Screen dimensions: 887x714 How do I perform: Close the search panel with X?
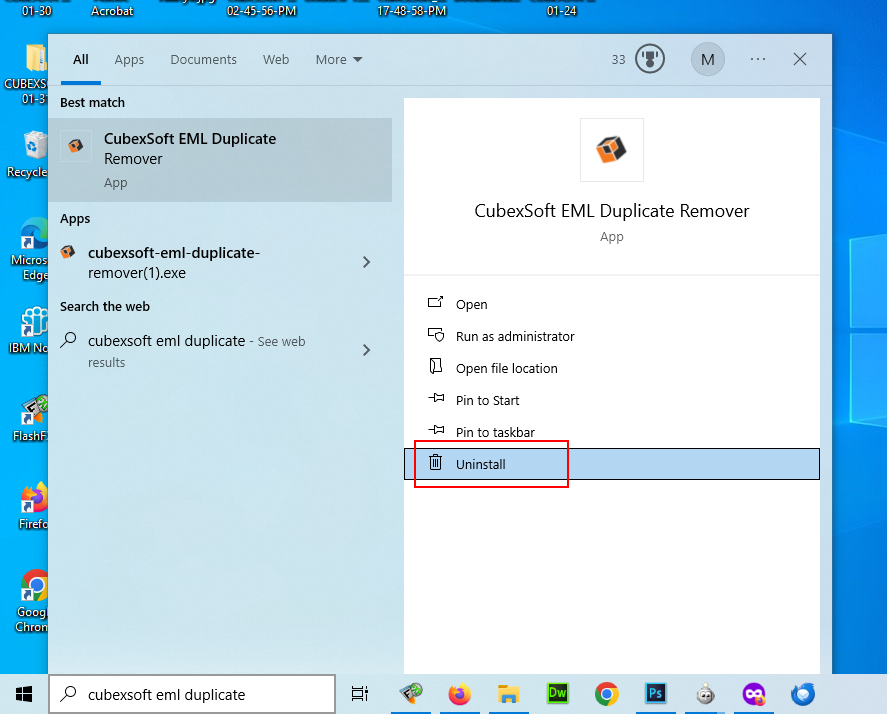pos(800,59)
